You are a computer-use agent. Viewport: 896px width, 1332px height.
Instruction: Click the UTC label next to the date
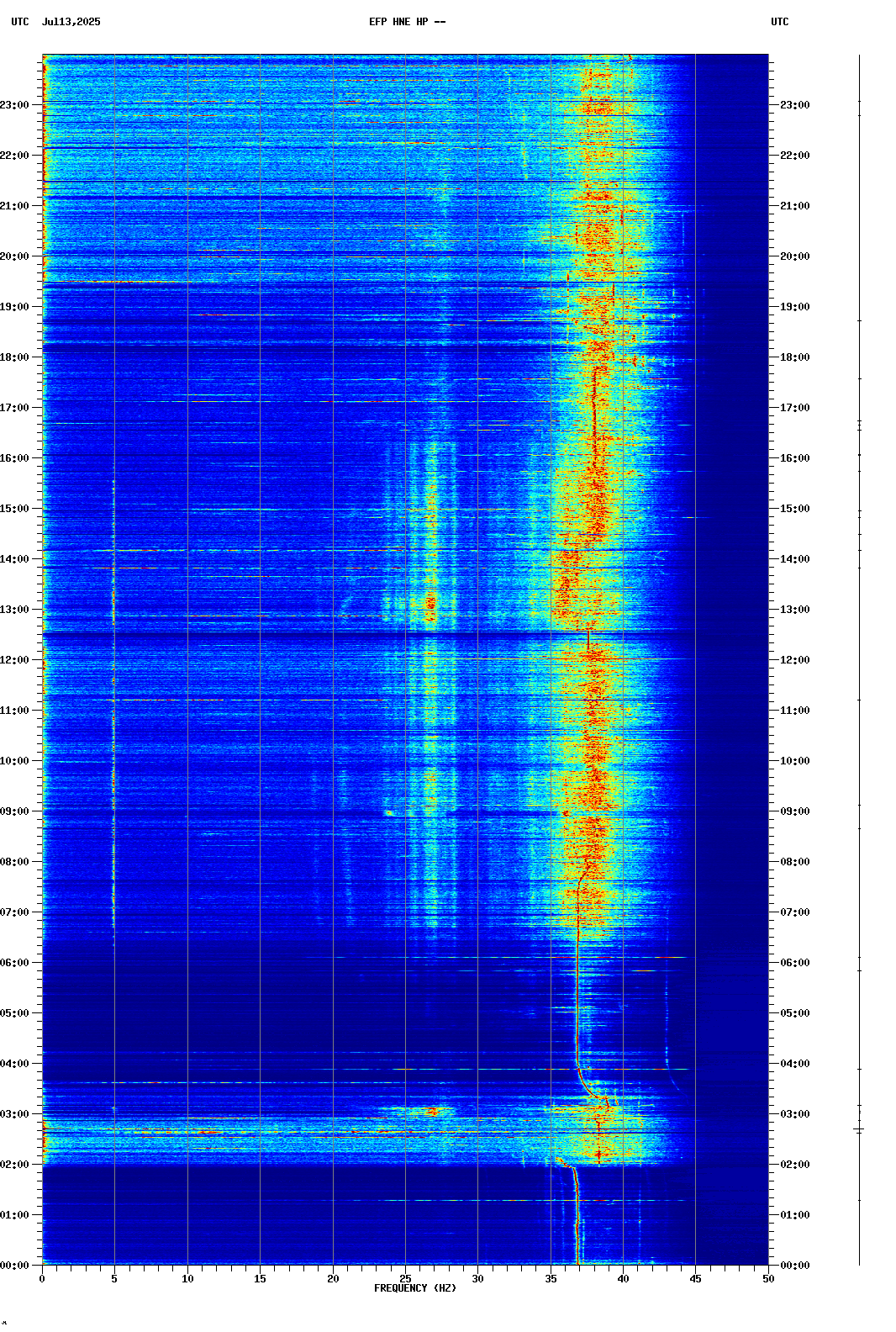[20, 22]
